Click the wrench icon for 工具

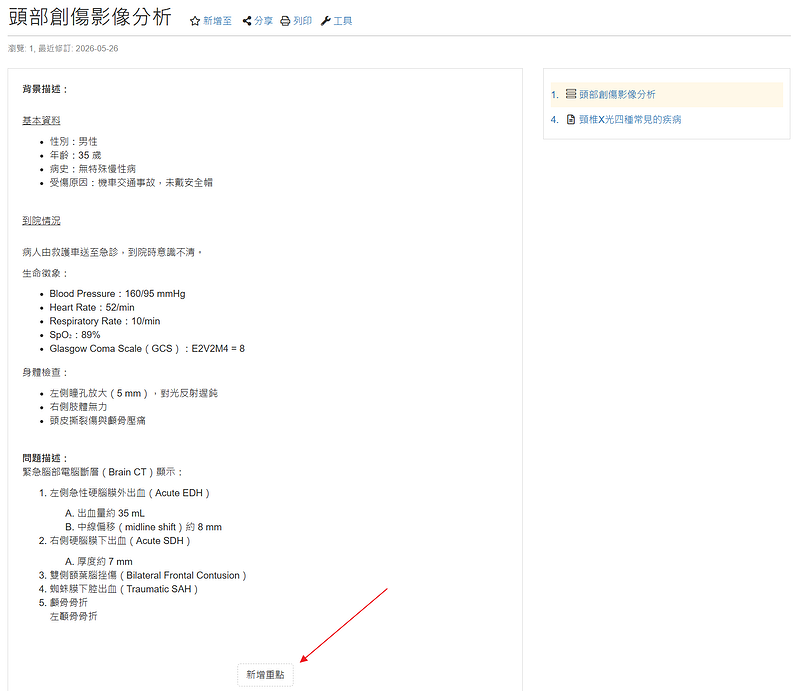click(x=326, y=21)
